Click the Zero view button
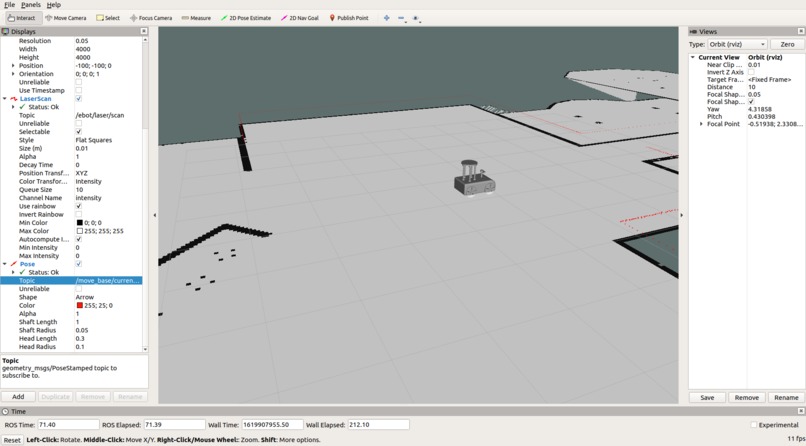Viewport: 806px width, 446px height. [x=787, y=44]
